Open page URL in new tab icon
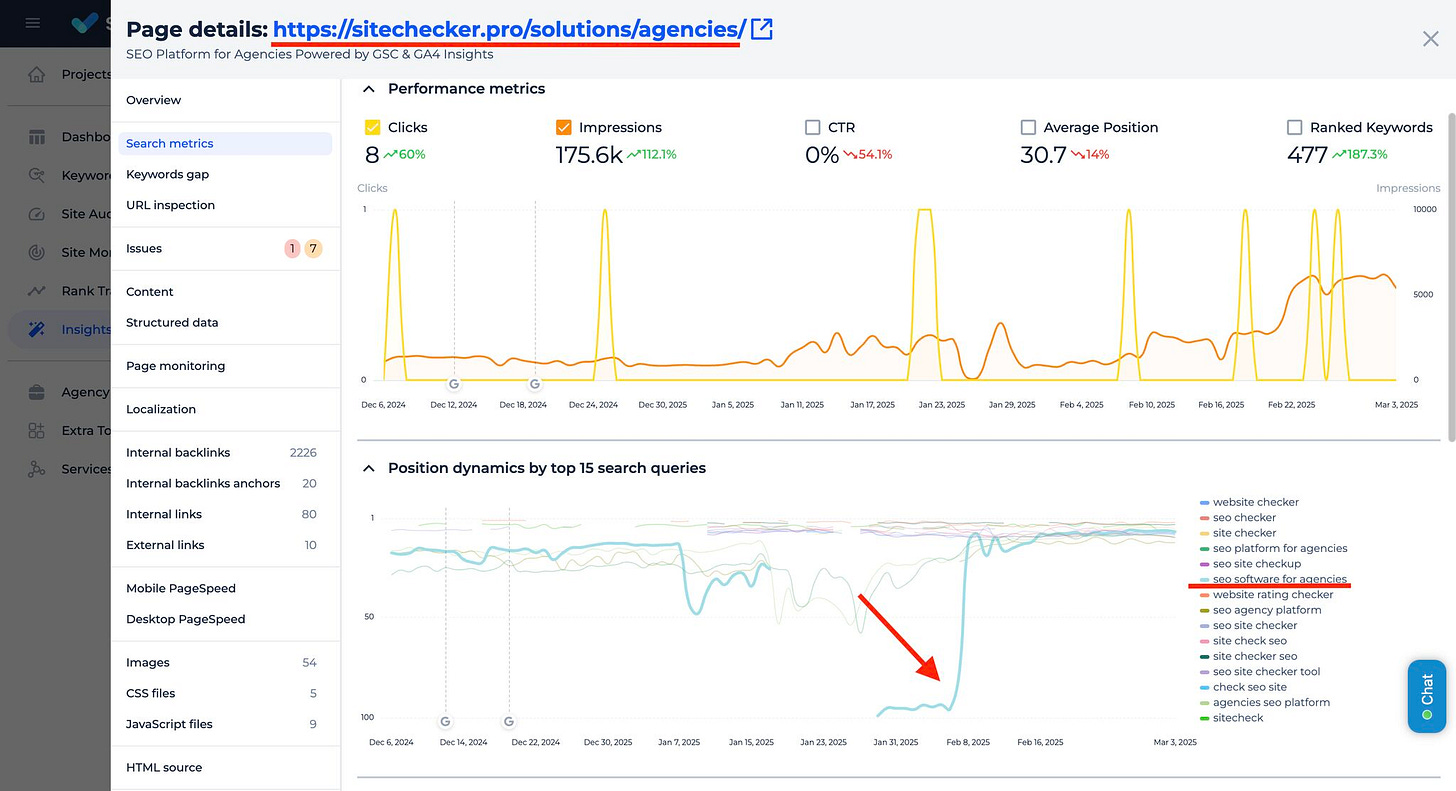1456x791 pixels. coord(762,29)
